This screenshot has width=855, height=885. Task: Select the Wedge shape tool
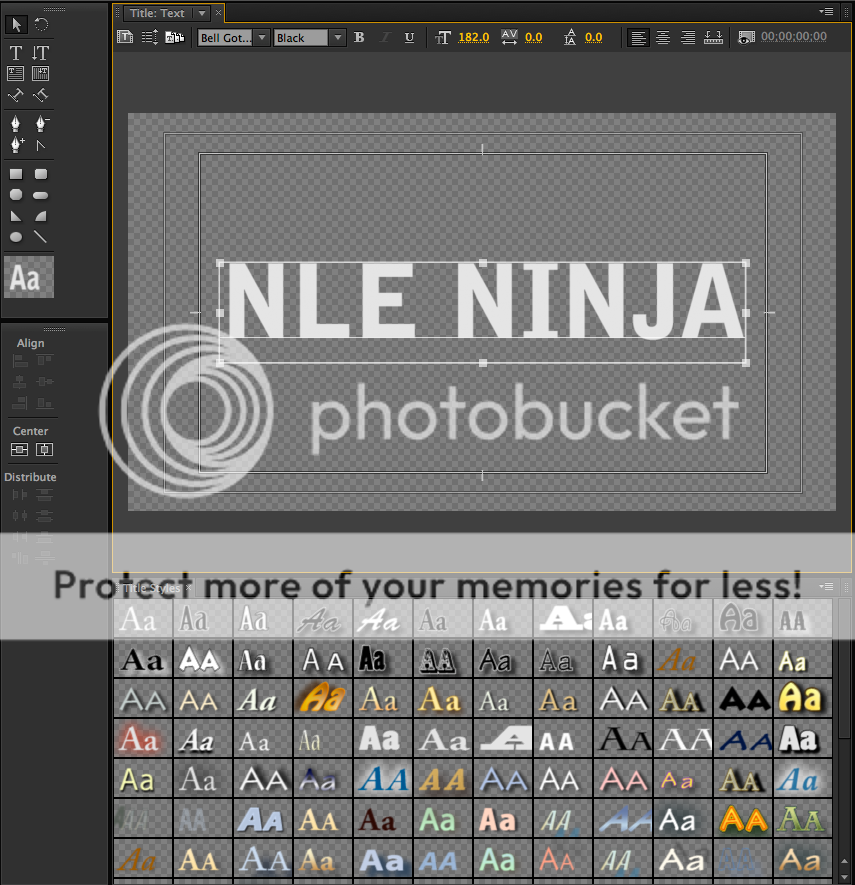[x=16, y=216]
